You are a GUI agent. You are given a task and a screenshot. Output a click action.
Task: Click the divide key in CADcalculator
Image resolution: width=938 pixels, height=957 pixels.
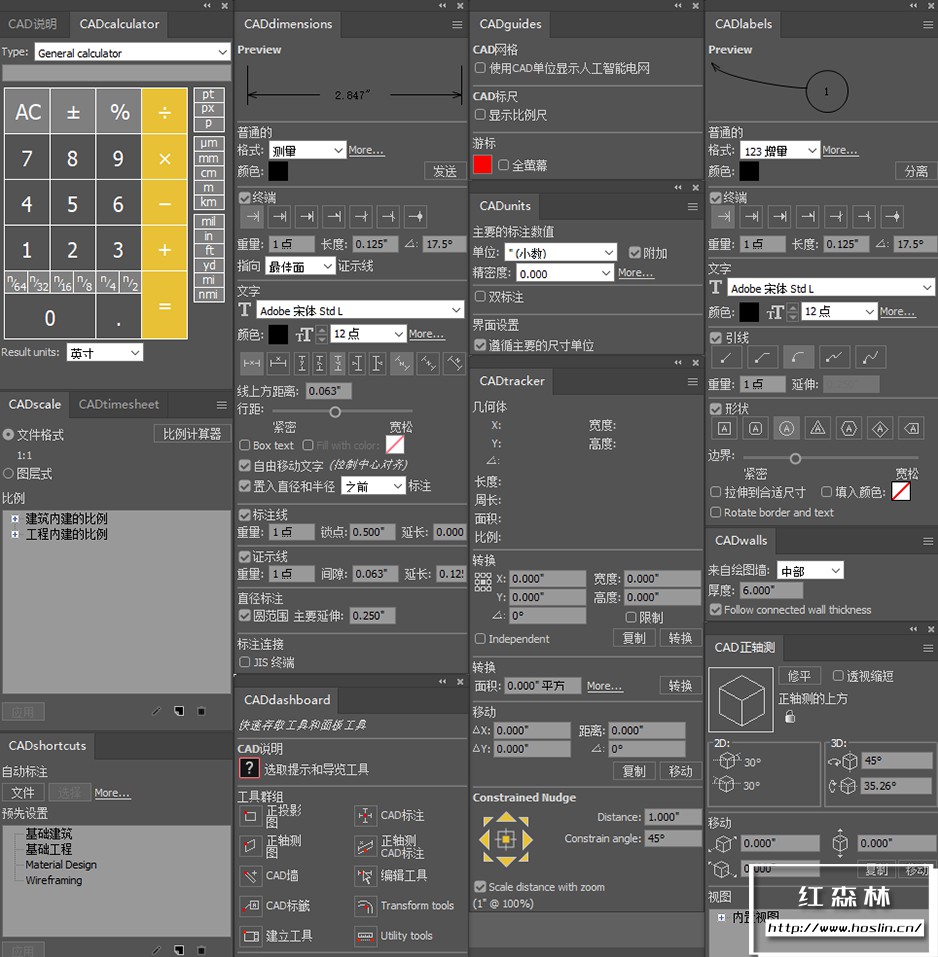tap(164, 111)
